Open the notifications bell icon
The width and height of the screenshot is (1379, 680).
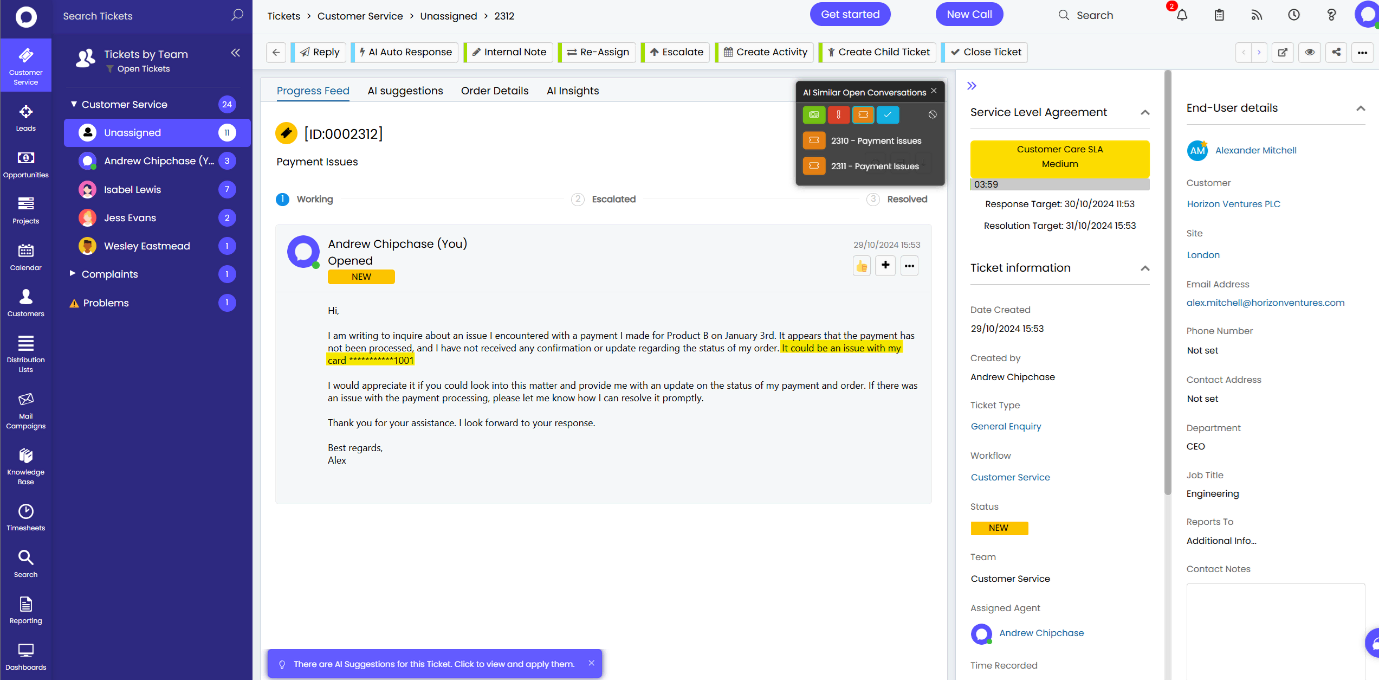click(x=1182, y=15)
